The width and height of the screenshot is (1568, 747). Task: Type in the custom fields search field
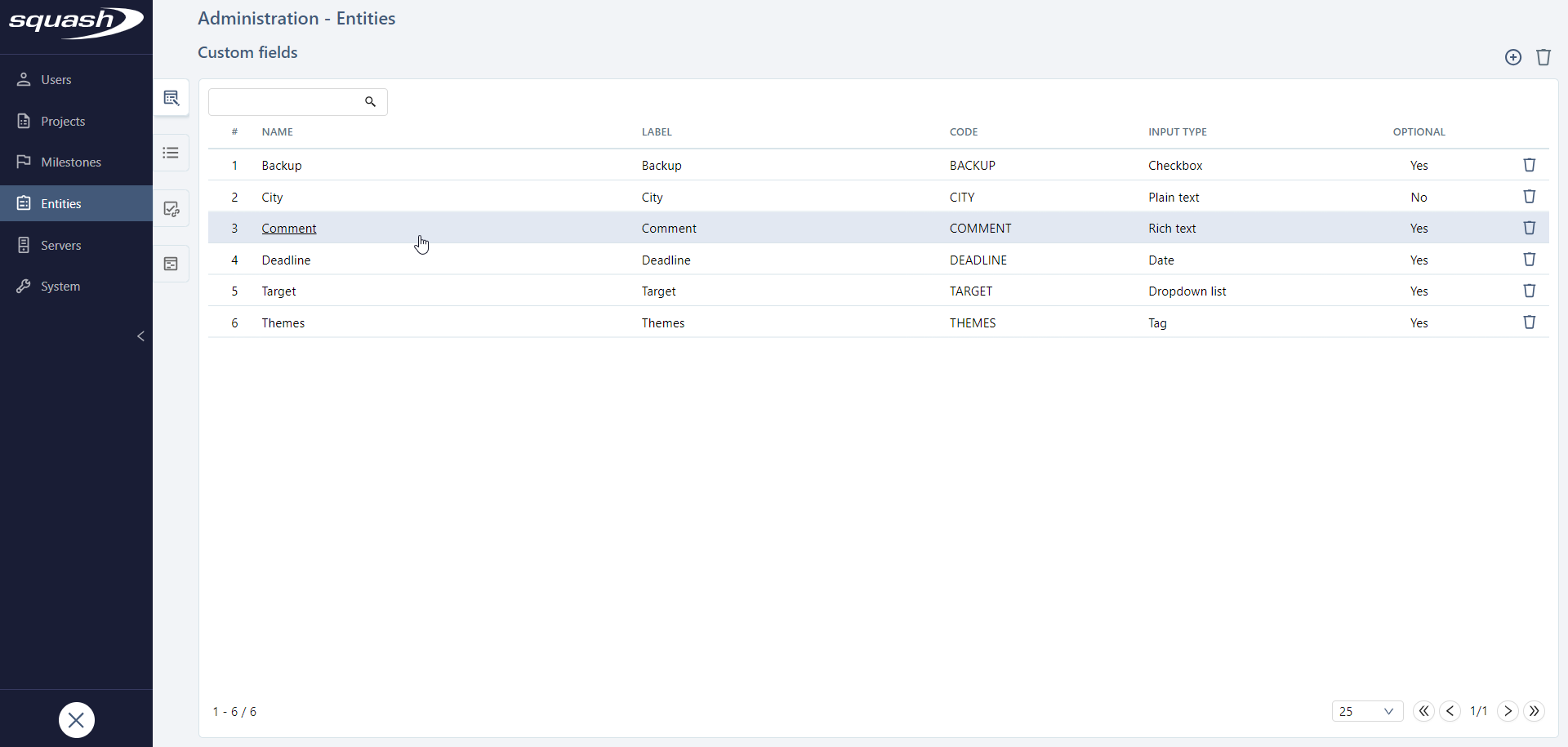pyautogui.click(x=286, y=101)
